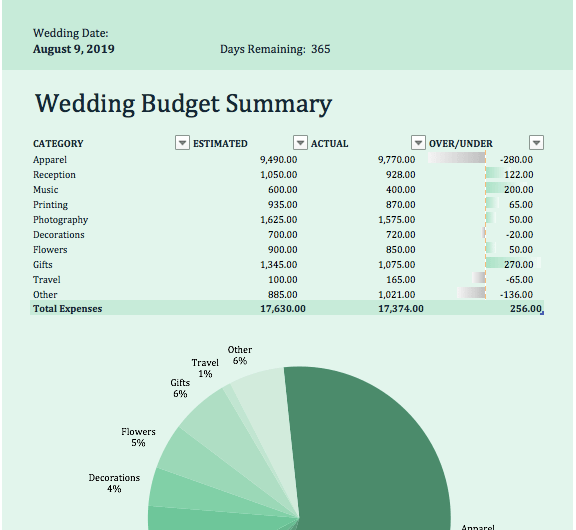Click estimated value 600.00 for Music
Screen dimensions: 576x530
282,190
